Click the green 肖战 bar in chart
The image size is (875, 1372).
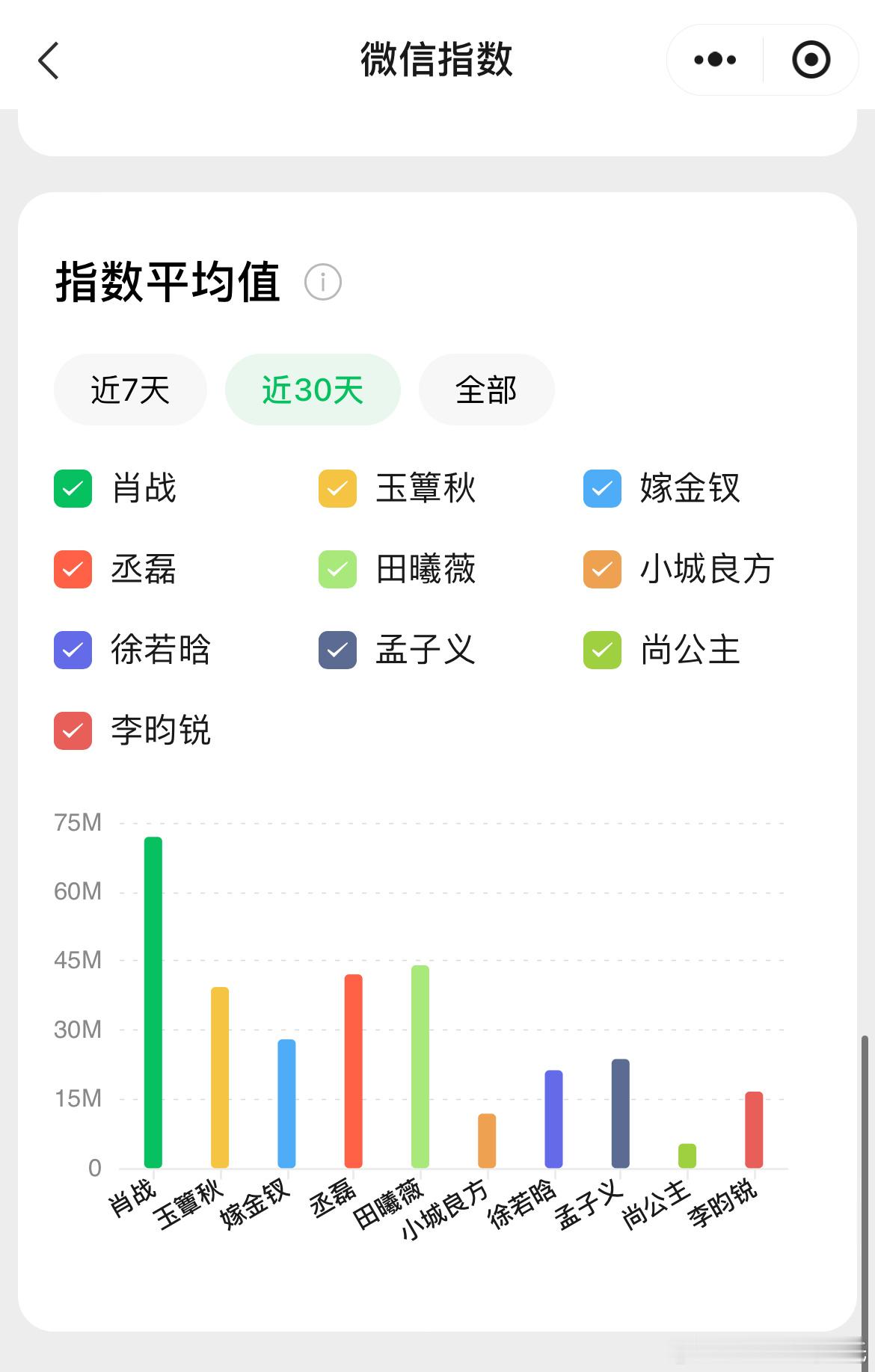tap(153, 1002)
